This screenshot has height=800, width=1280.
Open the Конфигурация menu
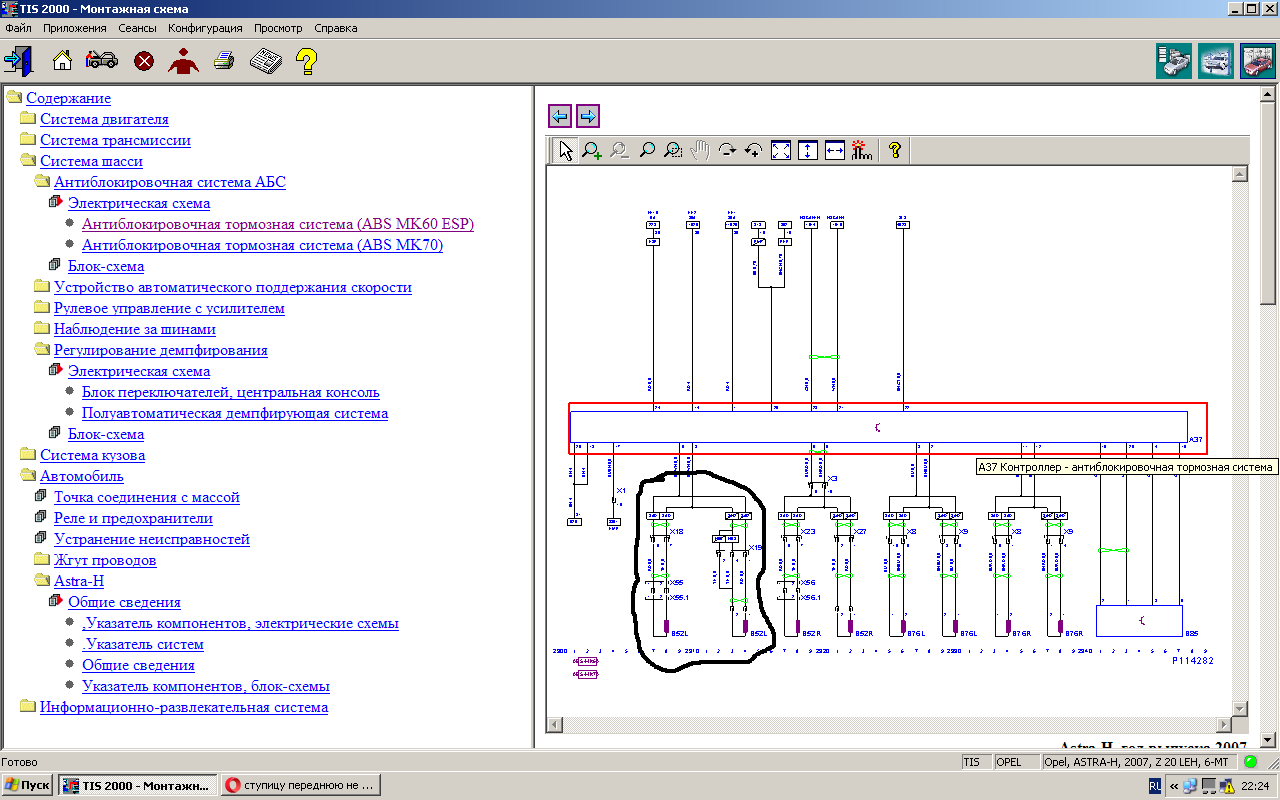[205, 28]
